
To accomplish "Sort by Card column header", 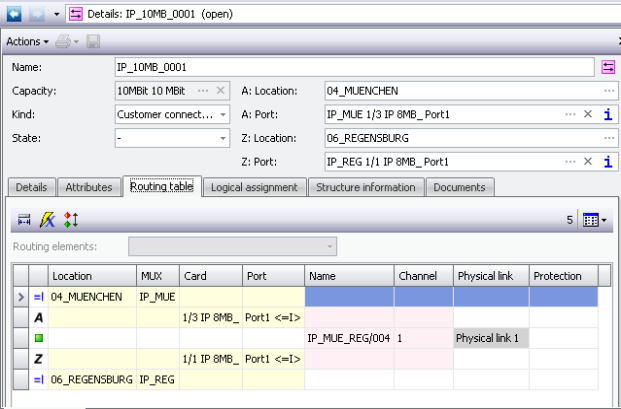I will [x=211, y=276].
